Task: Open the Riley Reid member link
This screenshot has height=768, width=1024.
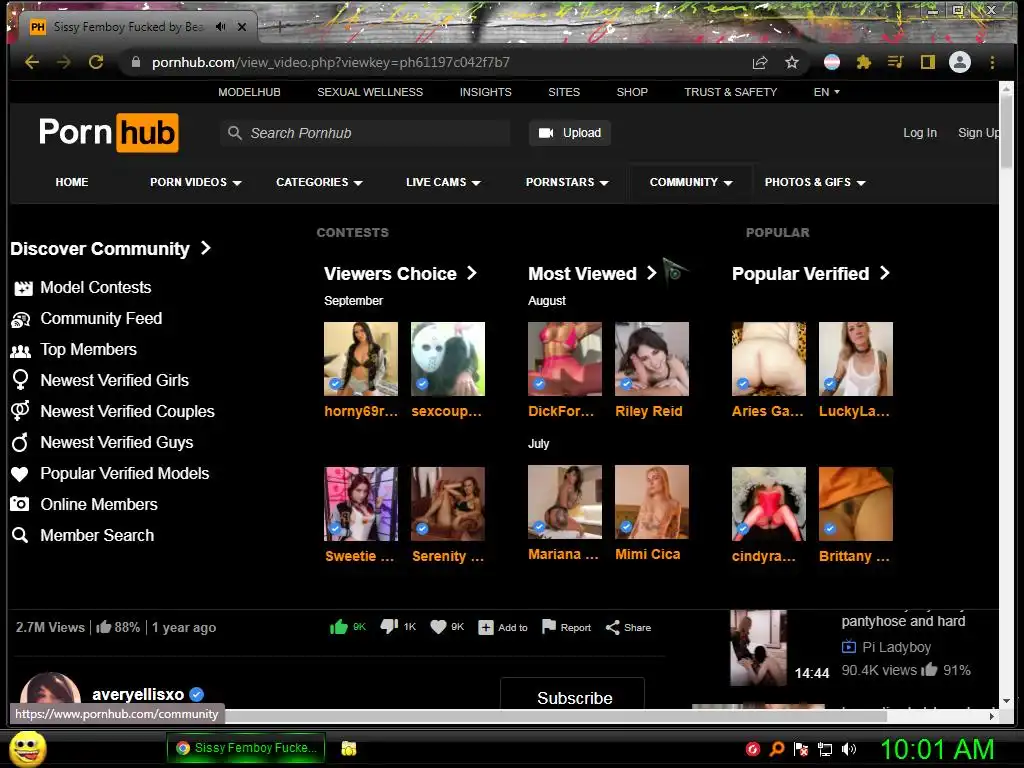Action: (648, 411)
